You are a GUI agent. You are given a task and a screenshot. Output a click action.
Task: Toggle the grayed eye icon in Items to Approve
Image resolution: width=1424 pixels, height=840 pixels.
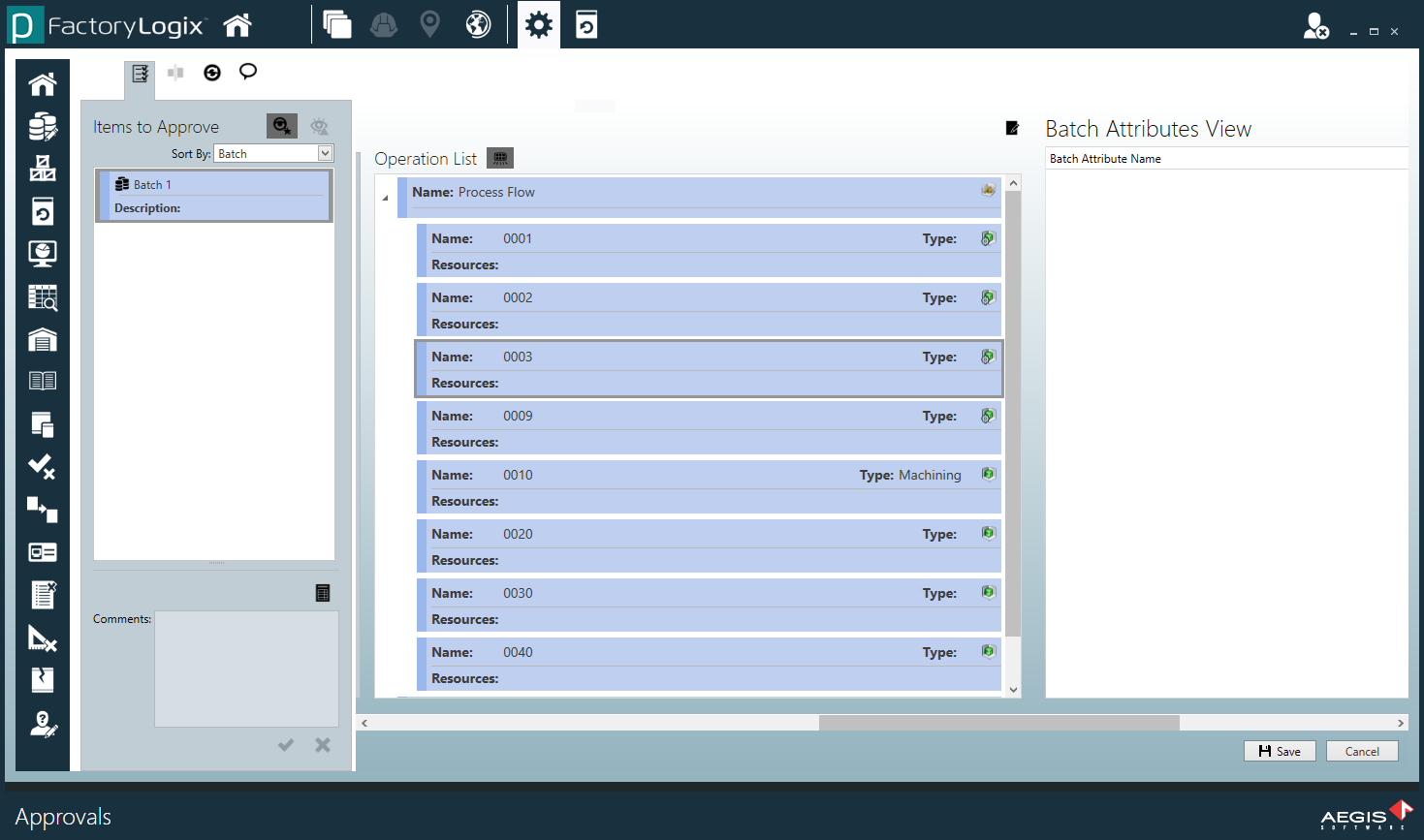pyautogui.click(x=320, y=126)
